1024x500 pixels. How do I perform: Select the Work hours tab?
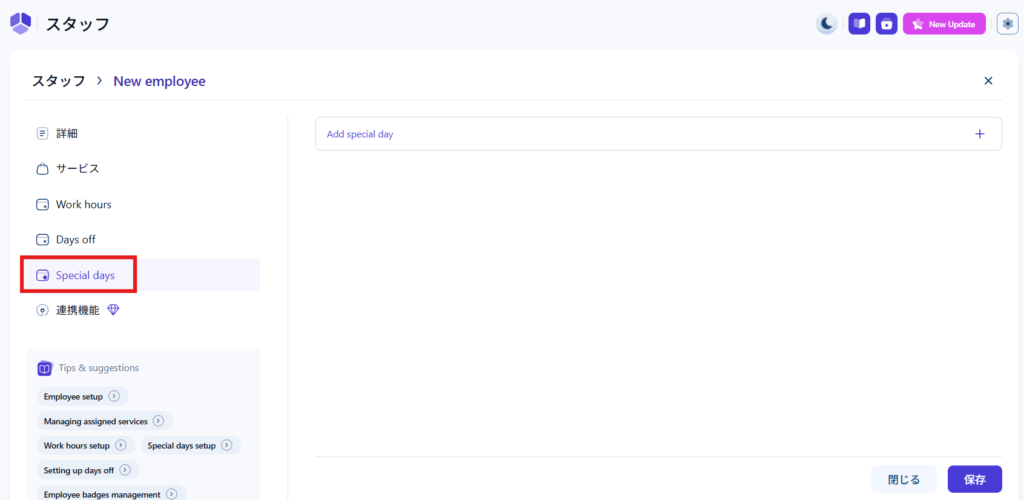(x=83, y=204)
